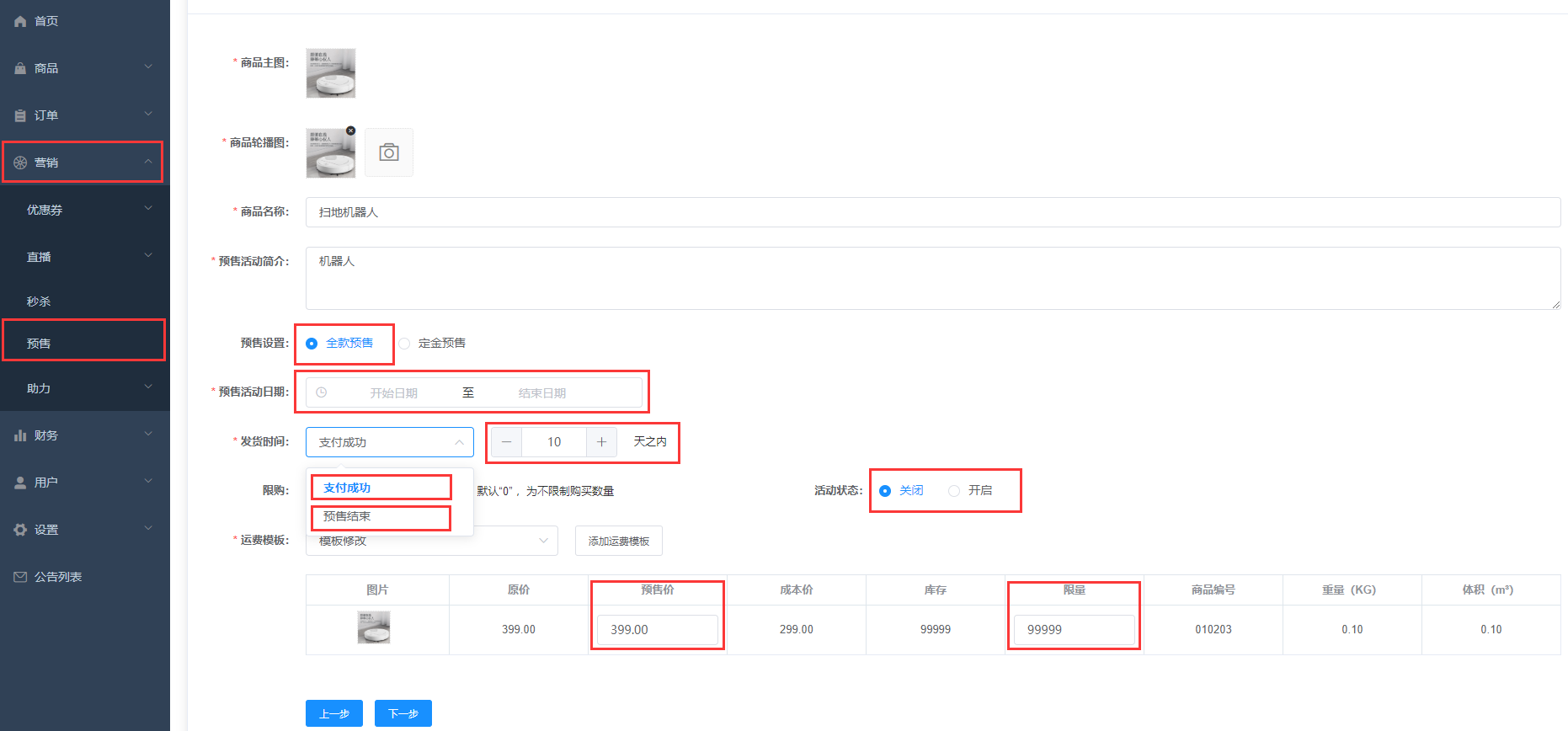Viewport: 1568px width, 731px height.
Task: Remove the carousel image with the X badge
Action: (x=350, y=131)
